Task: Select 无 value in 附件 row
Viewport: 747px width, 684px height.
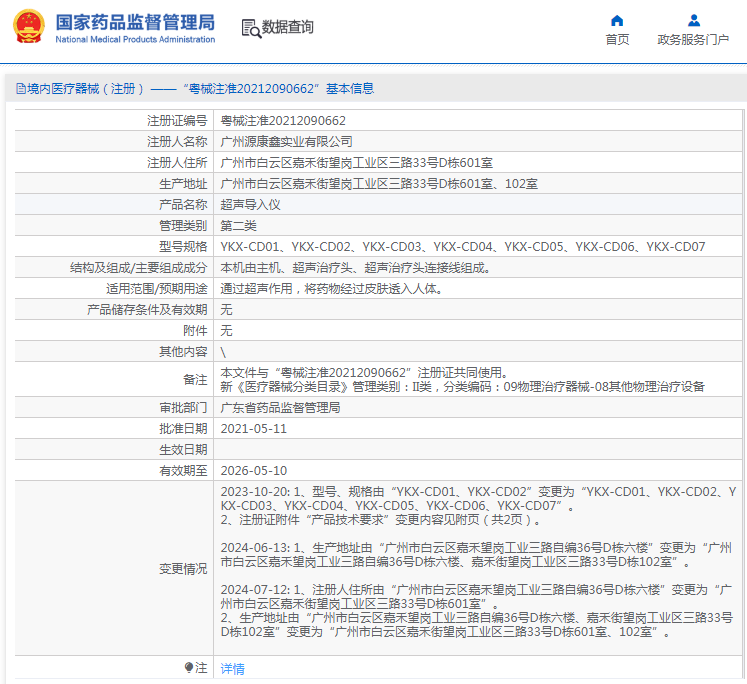Action: 226,331
